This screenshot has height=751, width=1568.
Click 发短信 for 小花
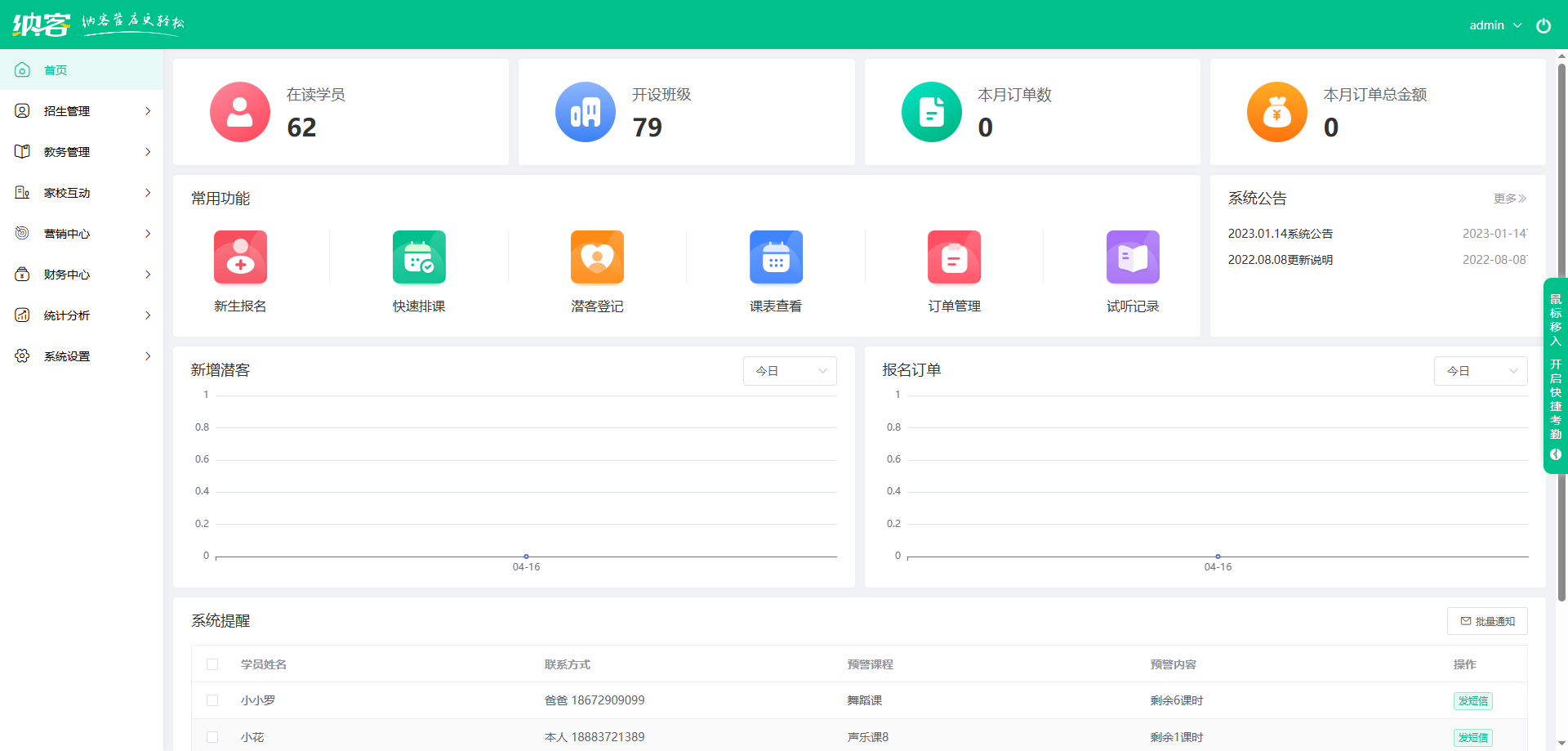point(1473,738)
